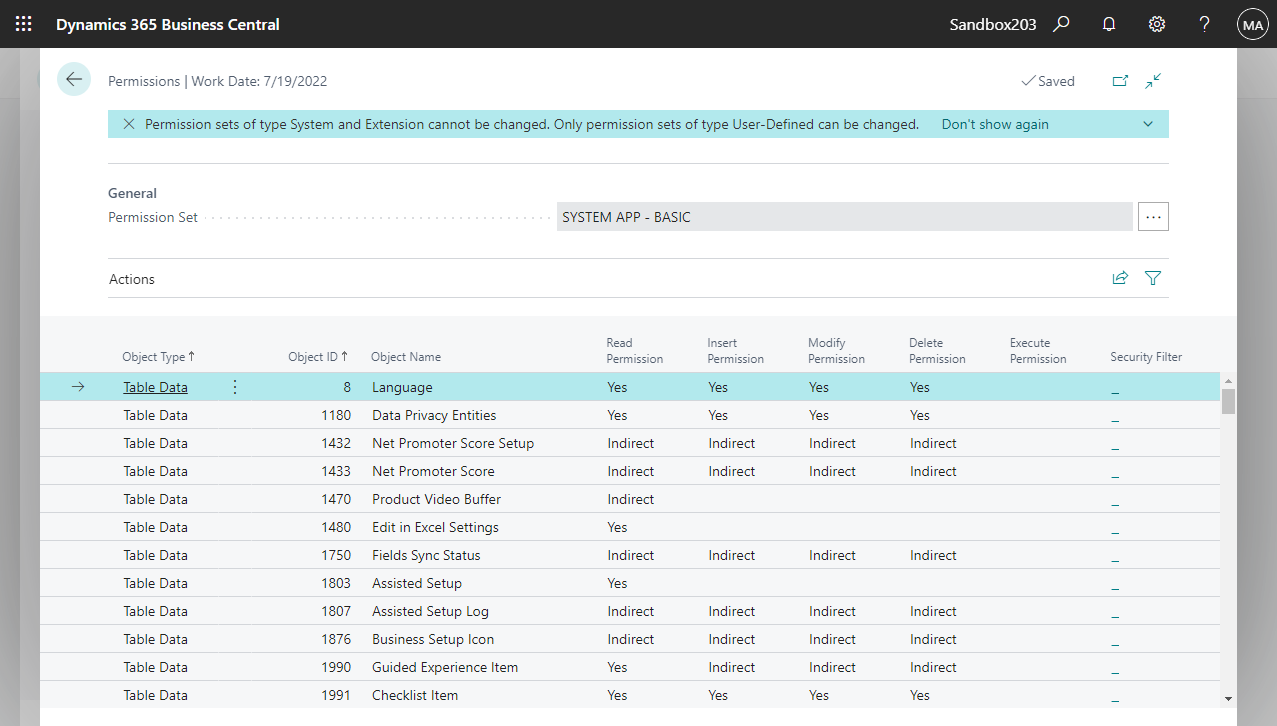
Task: Expand the notification banner chevron
Action: tap(1147, 123)
